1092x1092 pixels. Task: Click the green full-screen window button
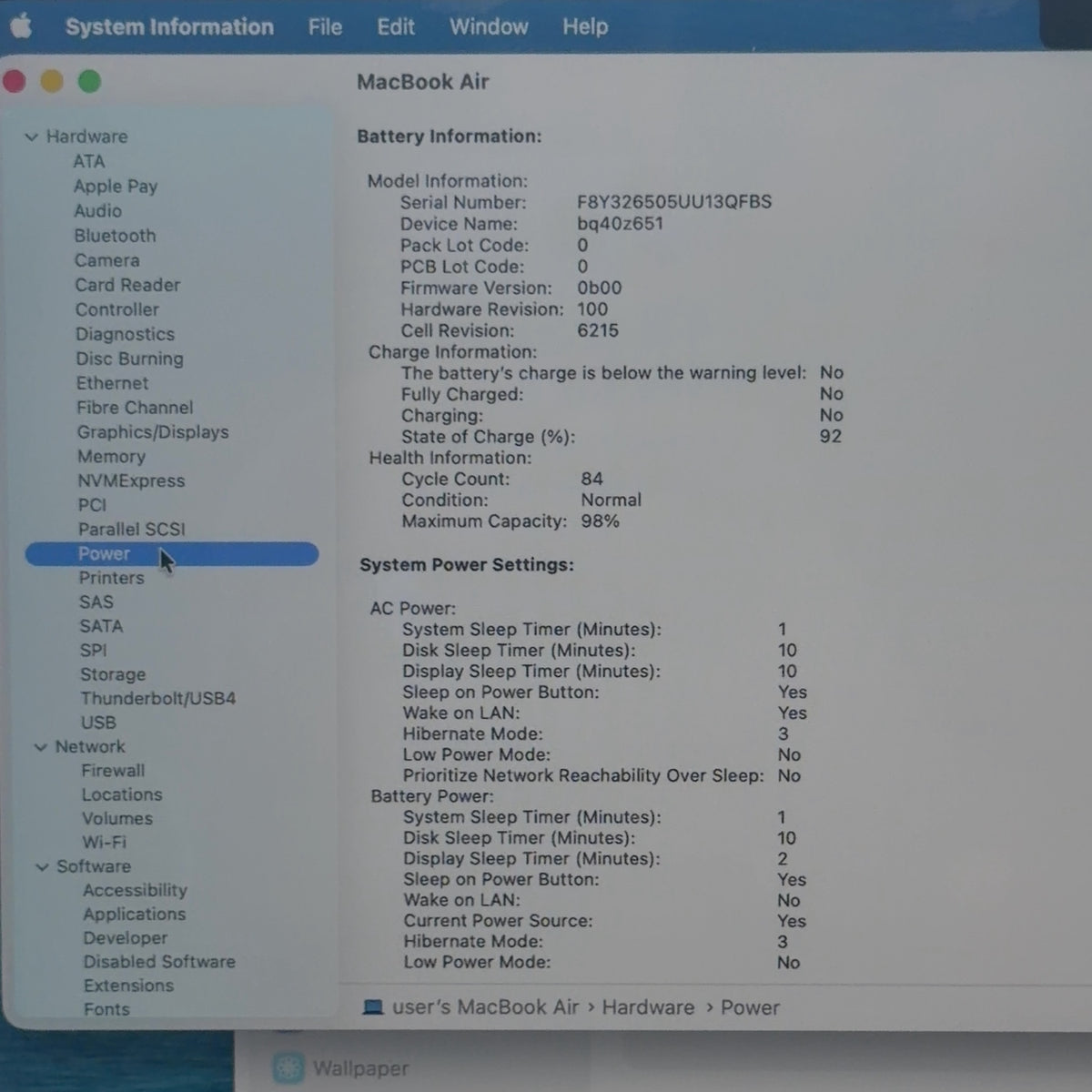89,82
